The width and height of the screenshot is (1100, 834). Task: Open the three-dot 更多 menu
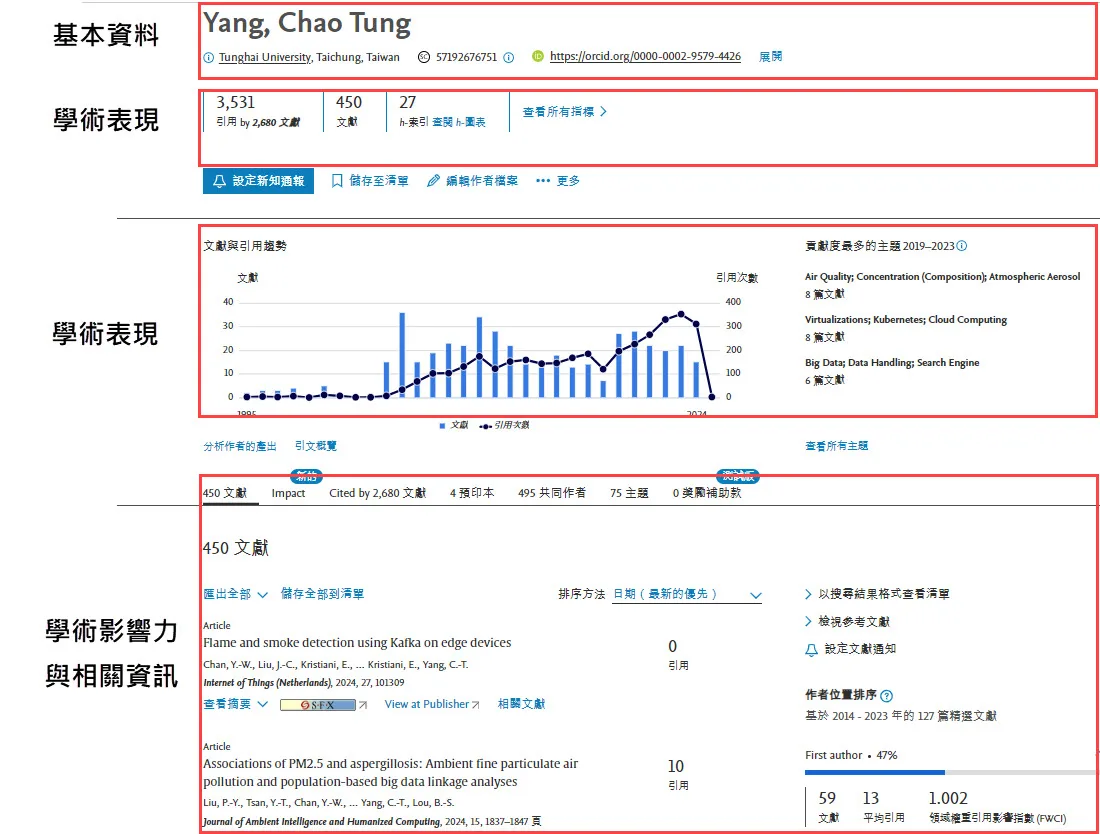[558, 181]
